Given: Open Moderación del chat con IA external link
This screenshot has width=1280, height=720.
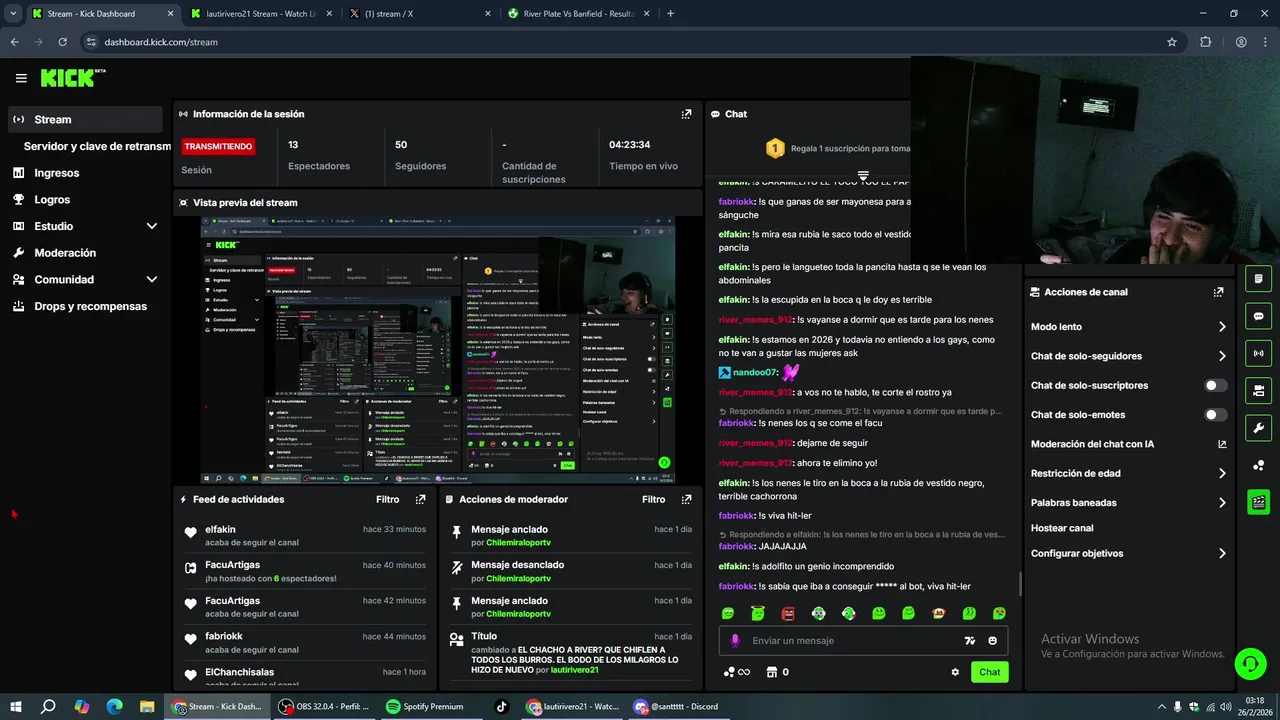Looking at the screenshot, I should 1222,444.
